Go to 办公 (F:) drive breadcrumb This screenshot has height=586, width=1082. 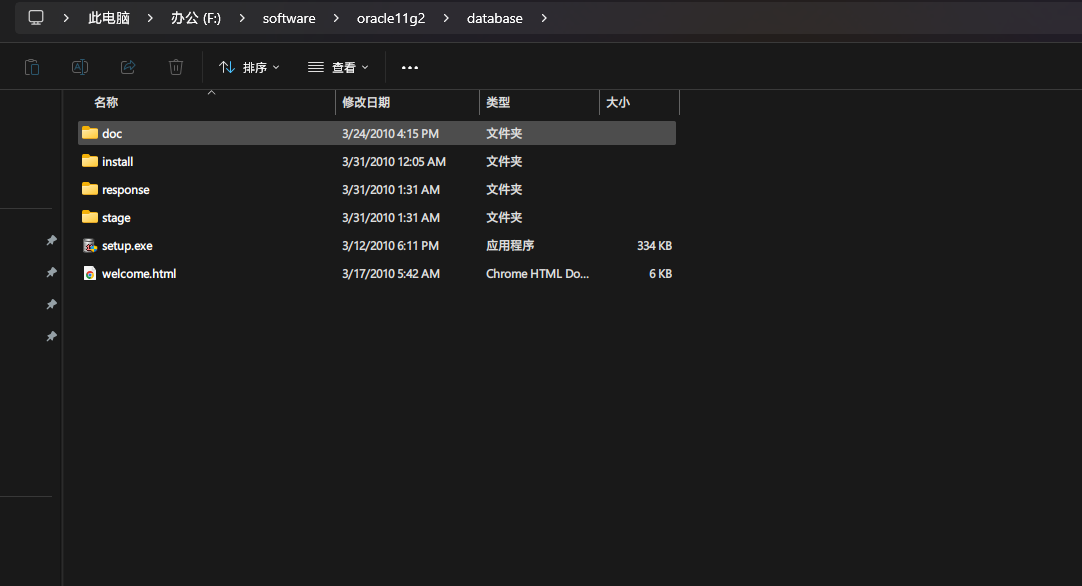pyautogui.click(x=196, y=18)
